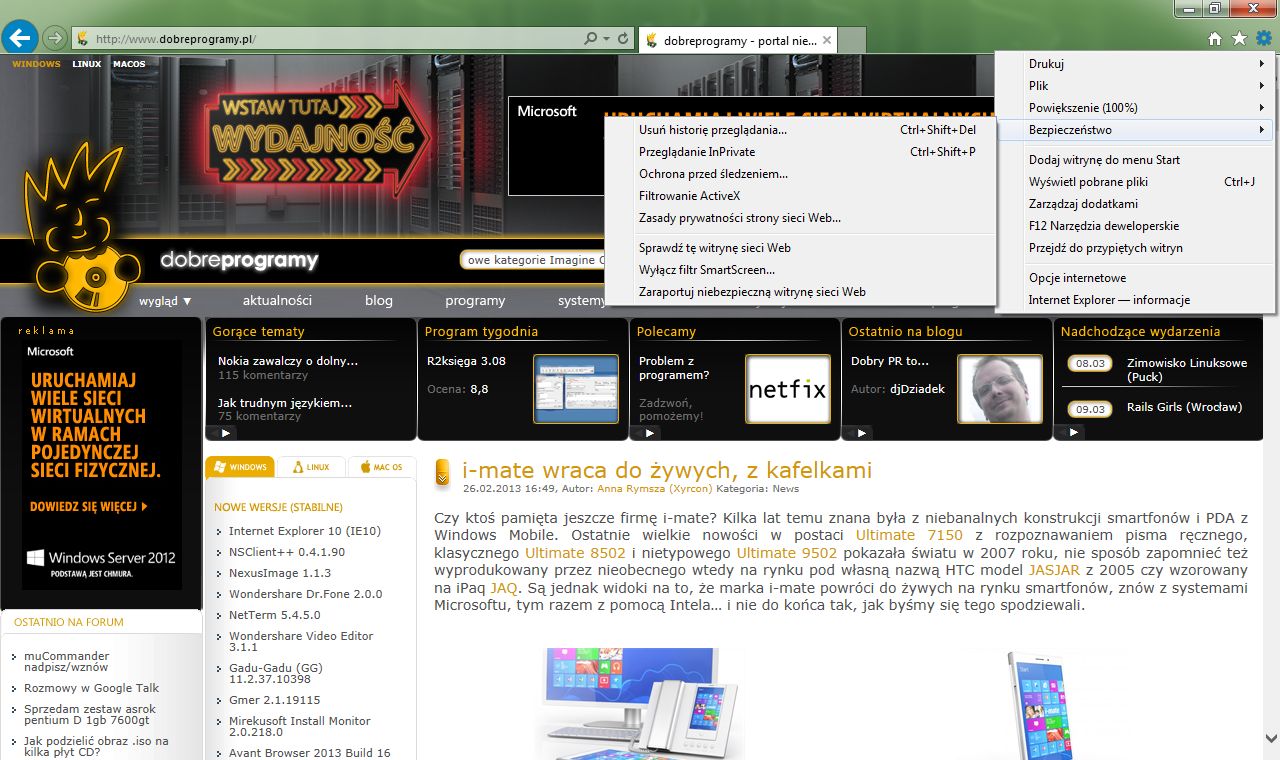Image resolution: width=1280 pixels, height=760 pixels.
Task: Close the dobreprogramy browser tab
Action: tap(827, 40)
